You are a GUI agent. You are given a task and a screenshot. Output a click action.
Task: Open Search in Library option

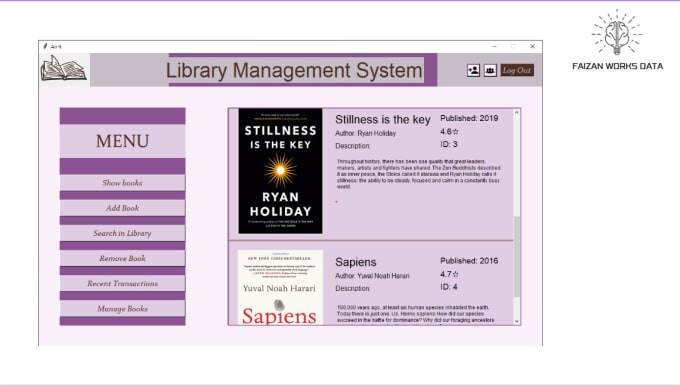pyautogui.click(x=122, y=233)
